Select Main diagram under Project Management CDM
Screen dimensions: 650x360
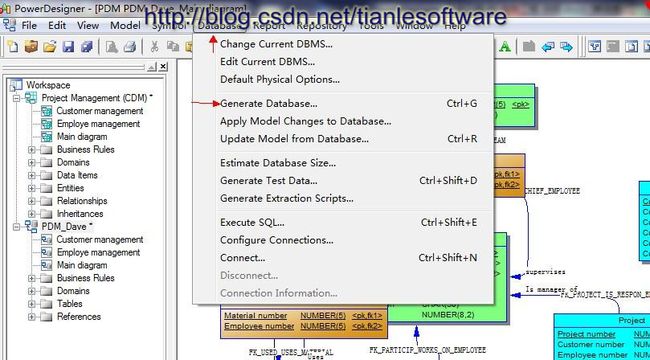pyautogui.click(x=82, y=137)
